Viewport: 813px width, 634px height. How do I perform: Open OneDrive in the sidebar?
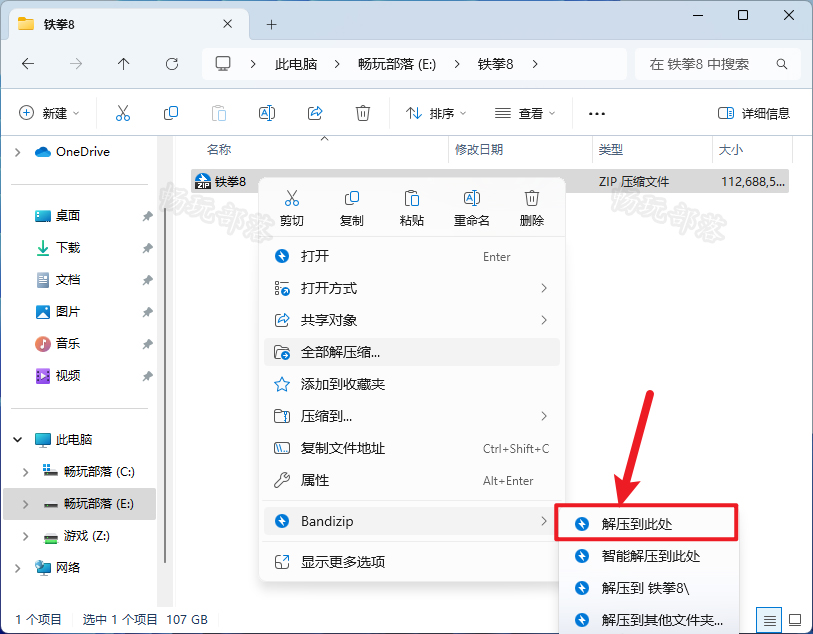tap(73, 152)
